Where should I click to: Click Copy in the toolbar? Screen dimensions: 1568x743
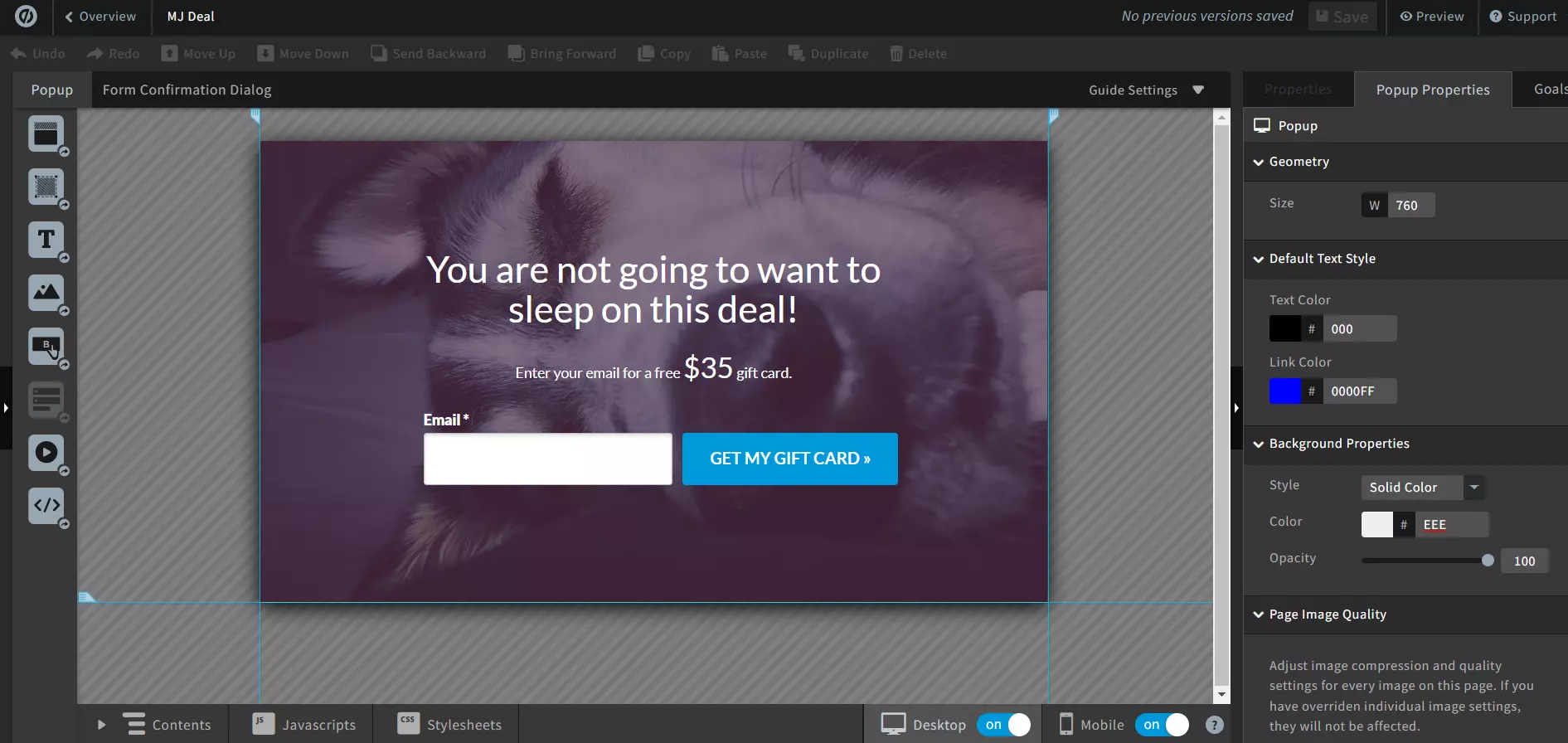pyautogui.click(x=664, y=54)
